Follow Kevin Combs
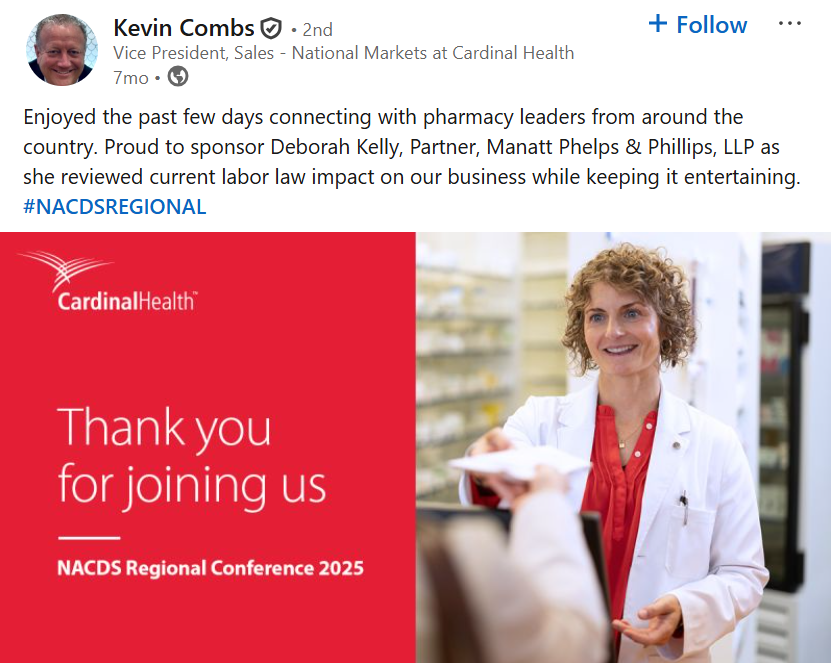Screen dimensions: 831x663 coord(698,24)
